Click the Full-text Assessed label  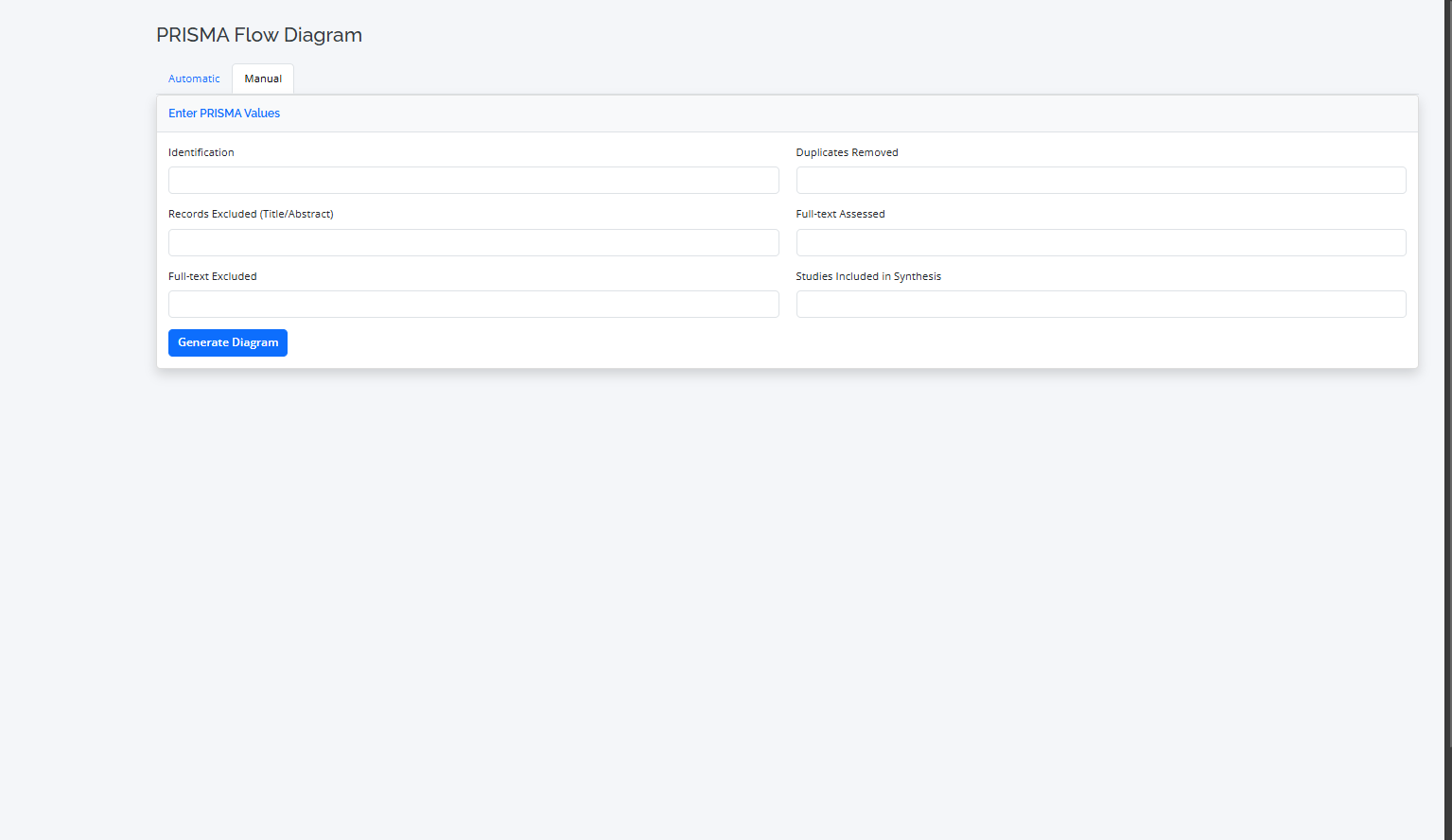(840, 214)
